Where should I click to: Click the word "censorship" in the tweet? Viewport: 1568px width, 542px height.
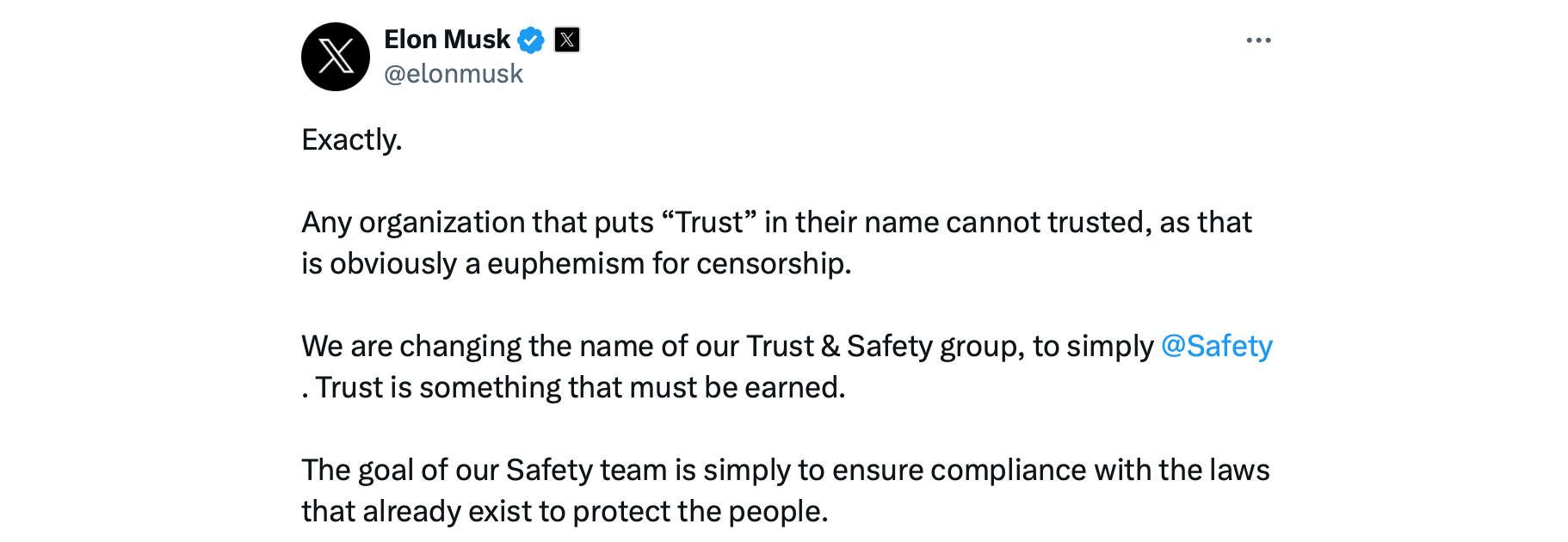tap(772, 263)
